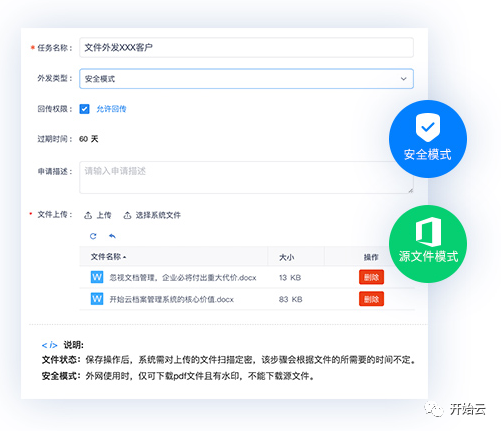Viewport: 501px width, 431px height.
Task: Click the 操作 column header
Action: click(371, 257)
